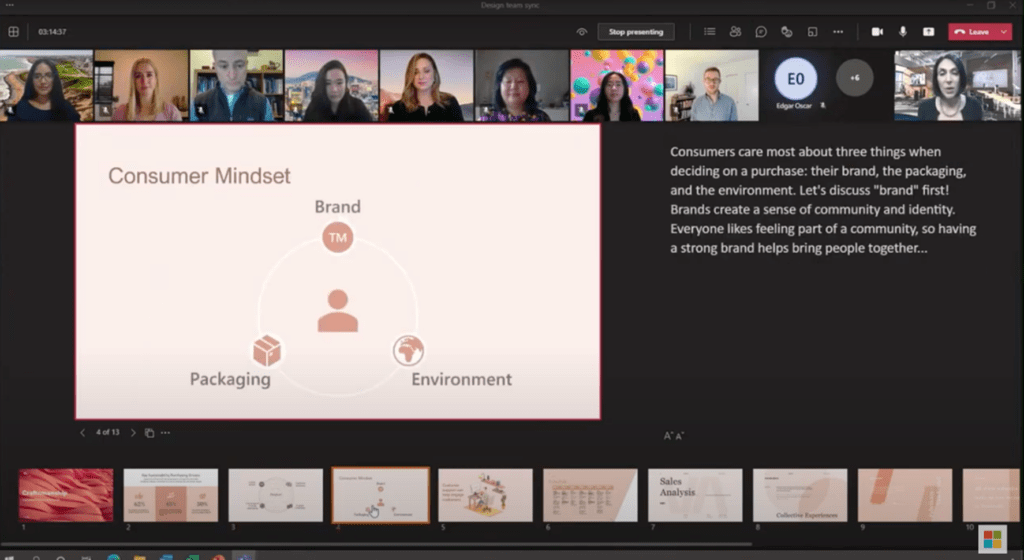Show the +6 additional participants
The width and height of the screenshot is (1024, 560).
853,78
